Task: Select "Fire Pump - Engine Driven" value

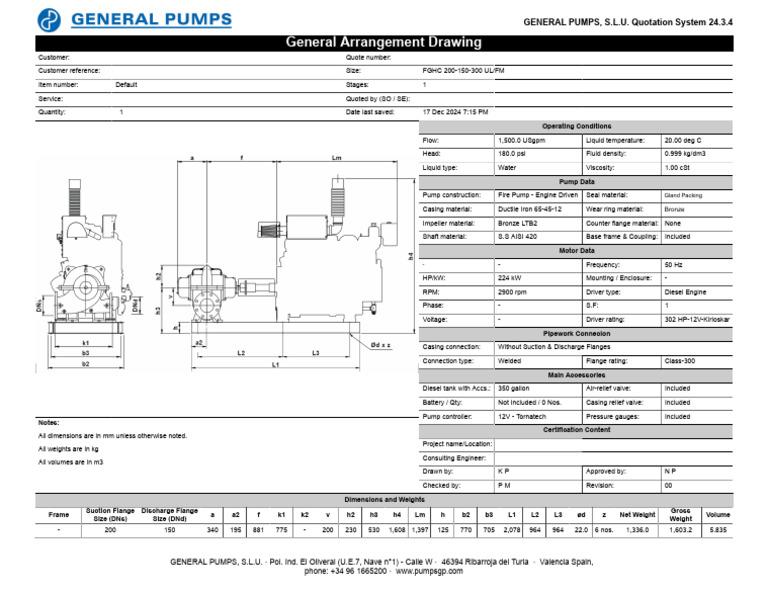Action: coord(538,195)
